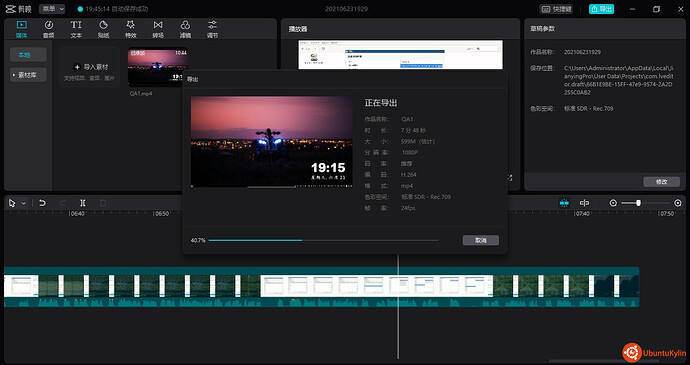This screenshot has width=690, height=365.
Task: Click 导入素材 to import media
Action: (x=90, y=67)
